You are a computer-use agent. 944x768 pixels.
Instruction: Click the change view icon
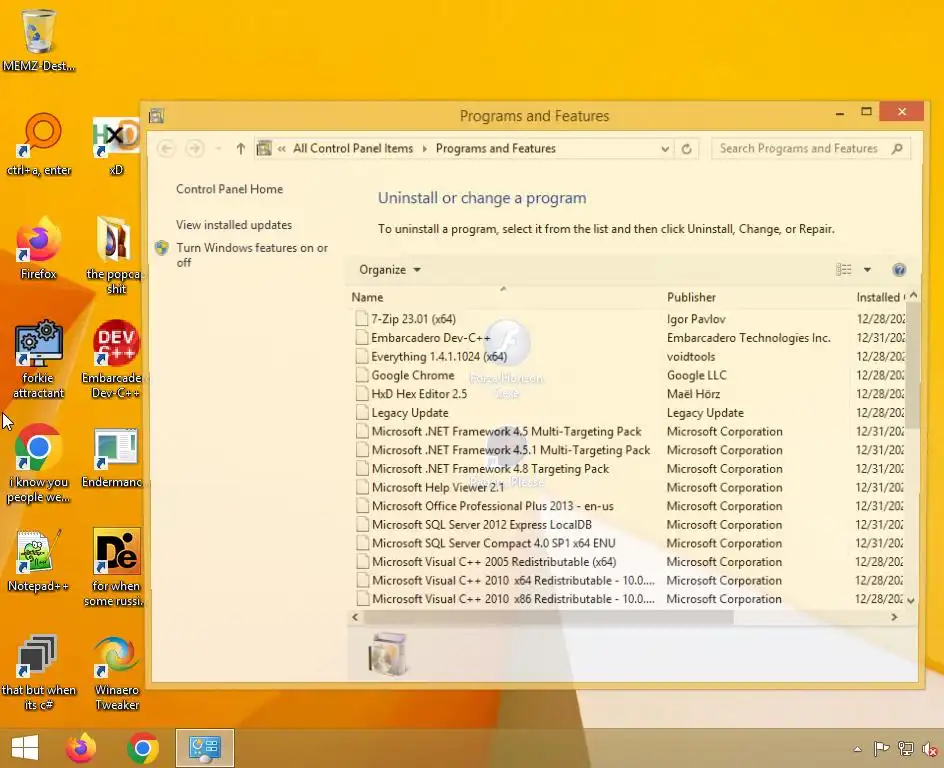(x=843, y=270)
